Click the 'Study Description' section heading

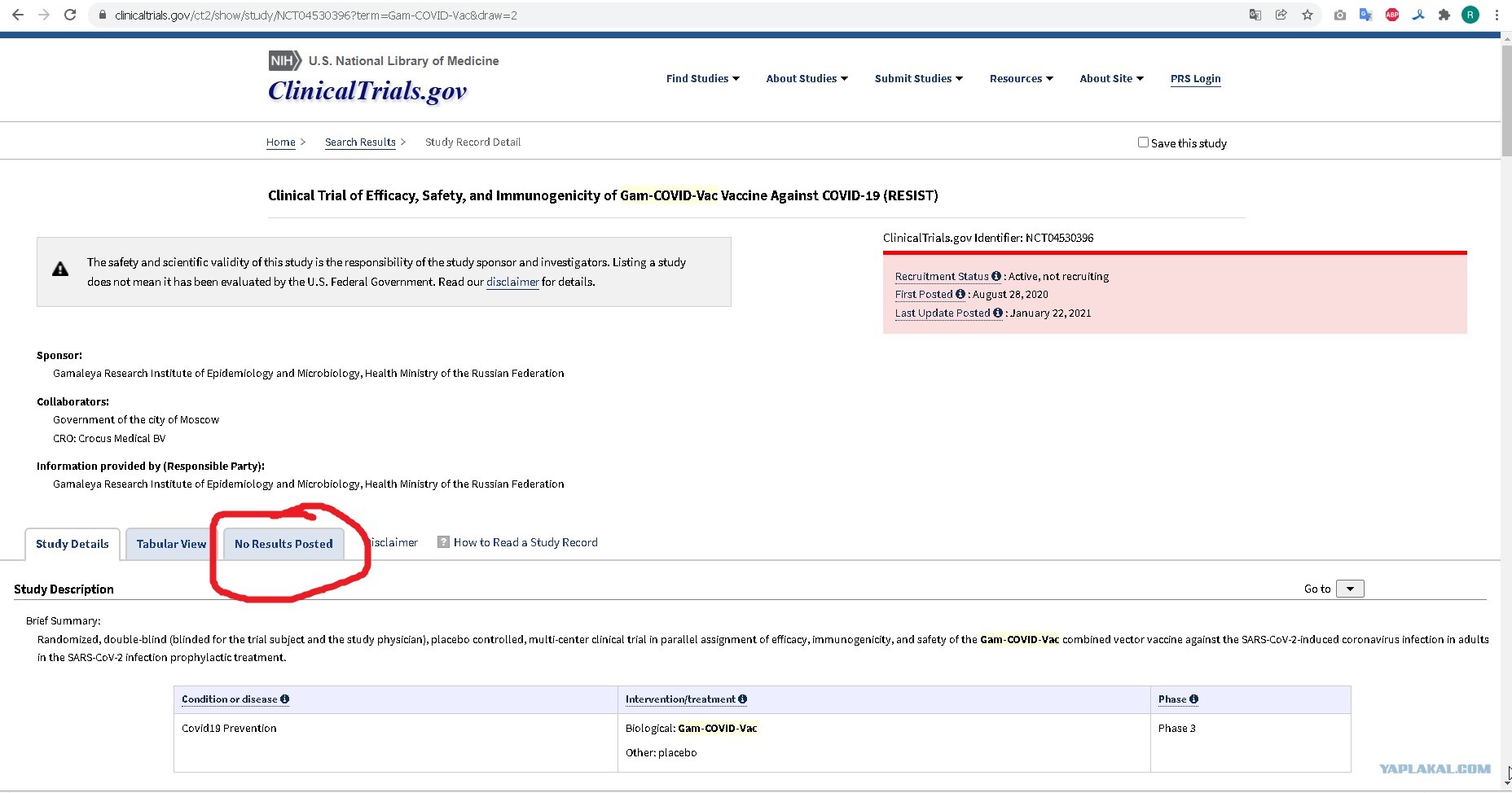(64, 589)
